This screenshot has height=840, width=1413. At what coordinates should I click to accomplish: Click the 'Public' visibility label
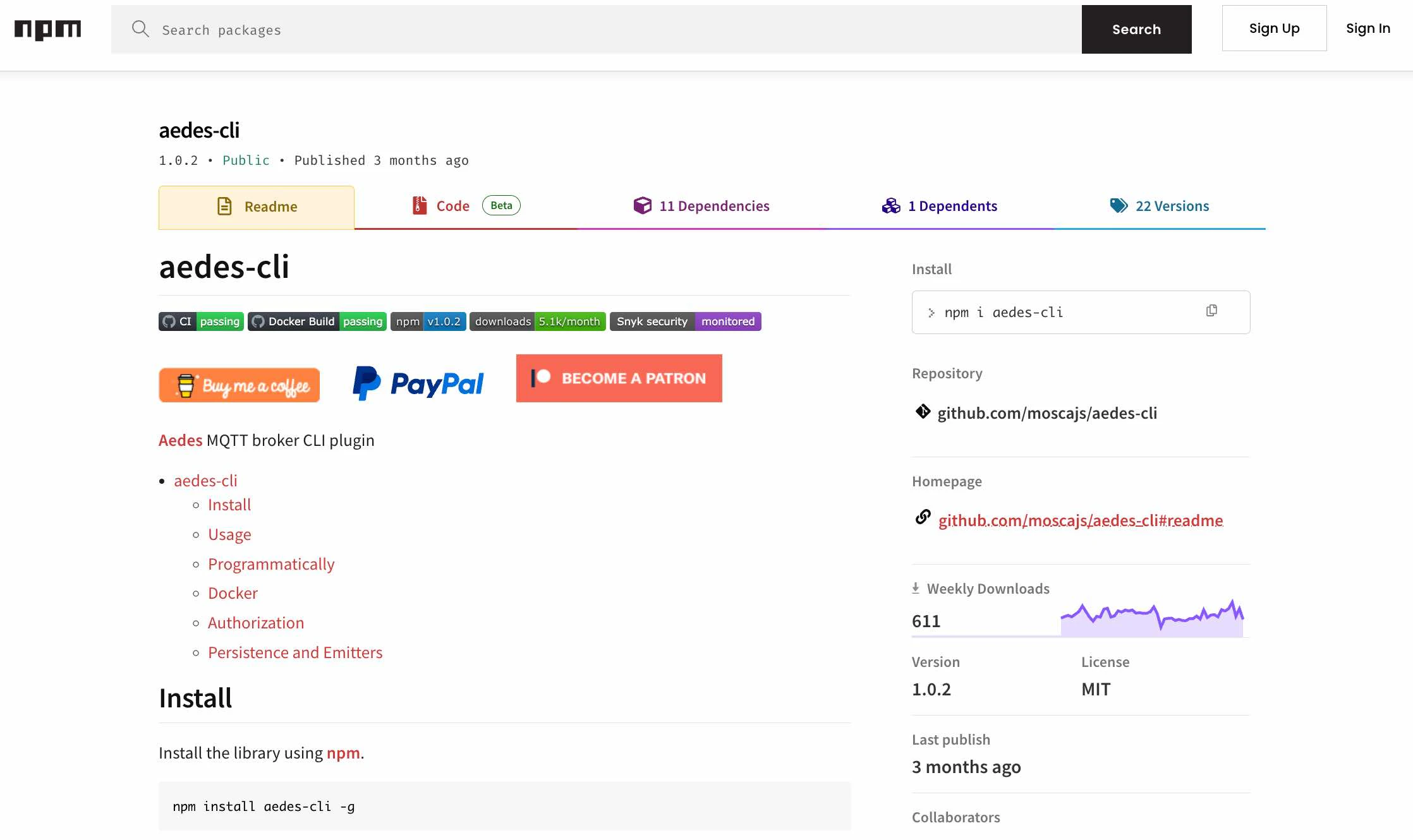[x=246, y=160]
